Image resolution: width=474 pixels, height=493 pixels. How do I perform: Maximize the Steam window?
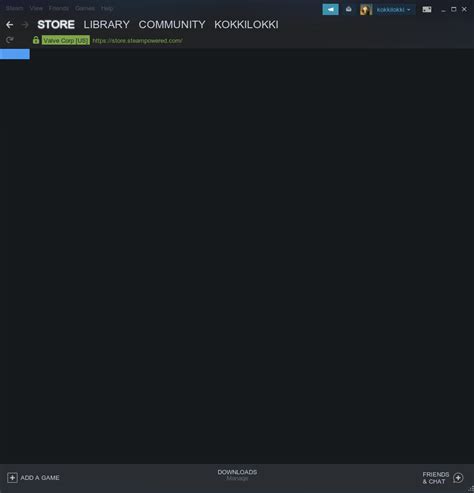click(454, 9)
